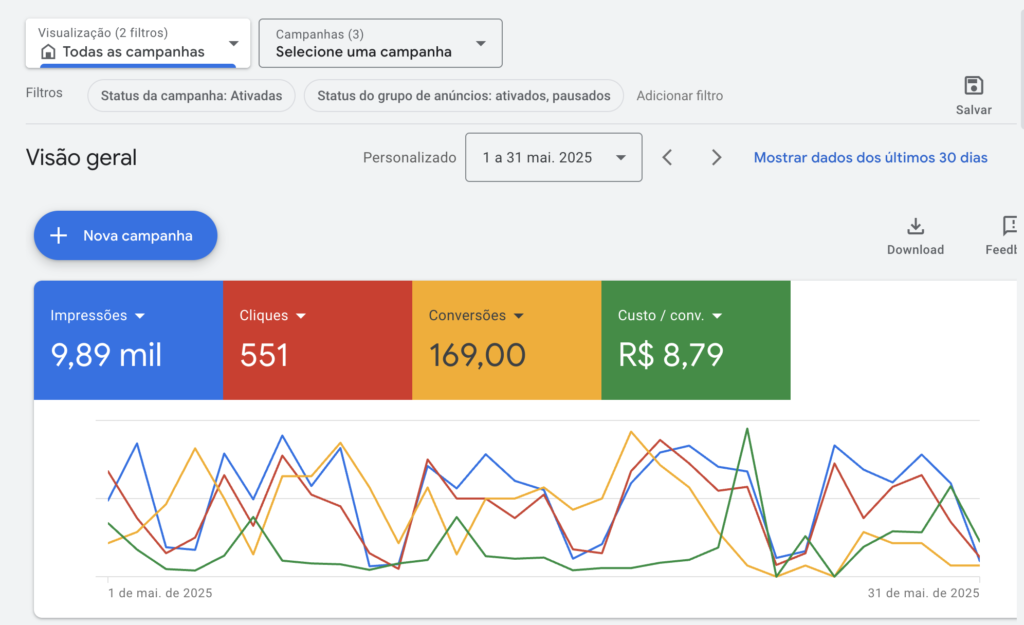Click the Download arrow icon
Image resolution: width=1024 pixels, height=625 pixels.
pos(916,227)
